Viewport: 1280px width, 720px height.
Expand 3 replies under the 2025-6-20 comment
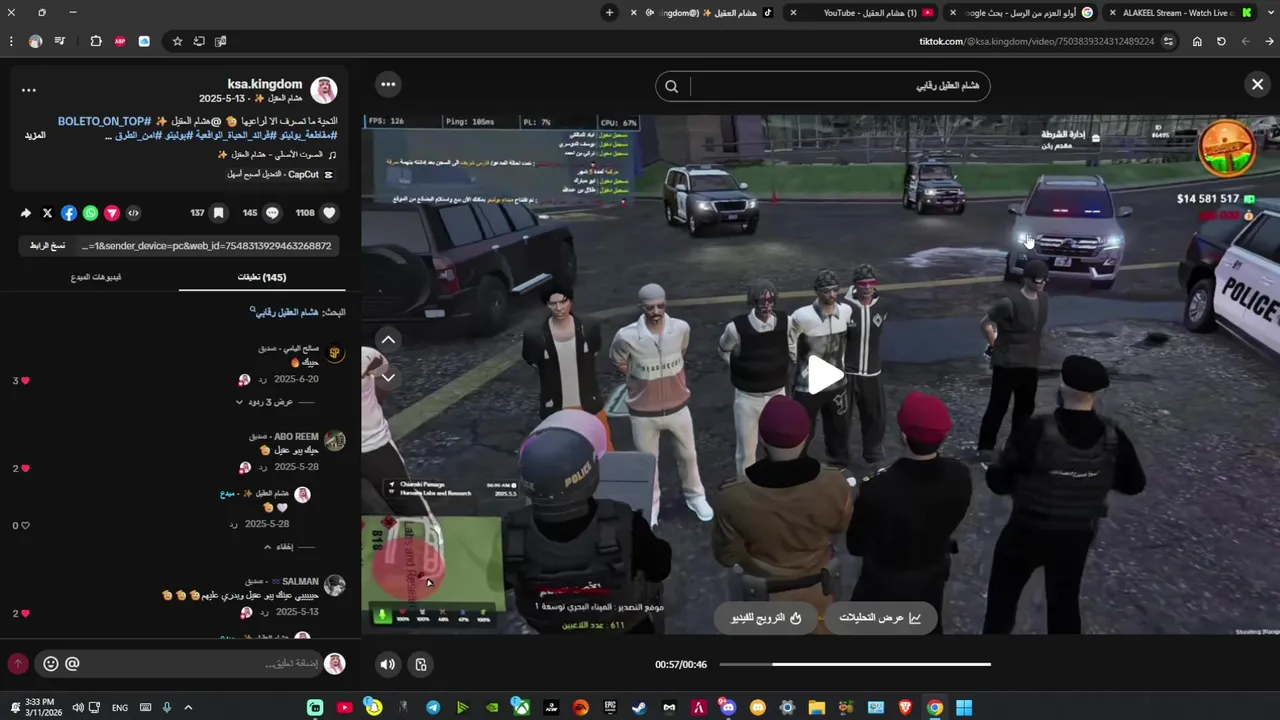coord(269,402)
